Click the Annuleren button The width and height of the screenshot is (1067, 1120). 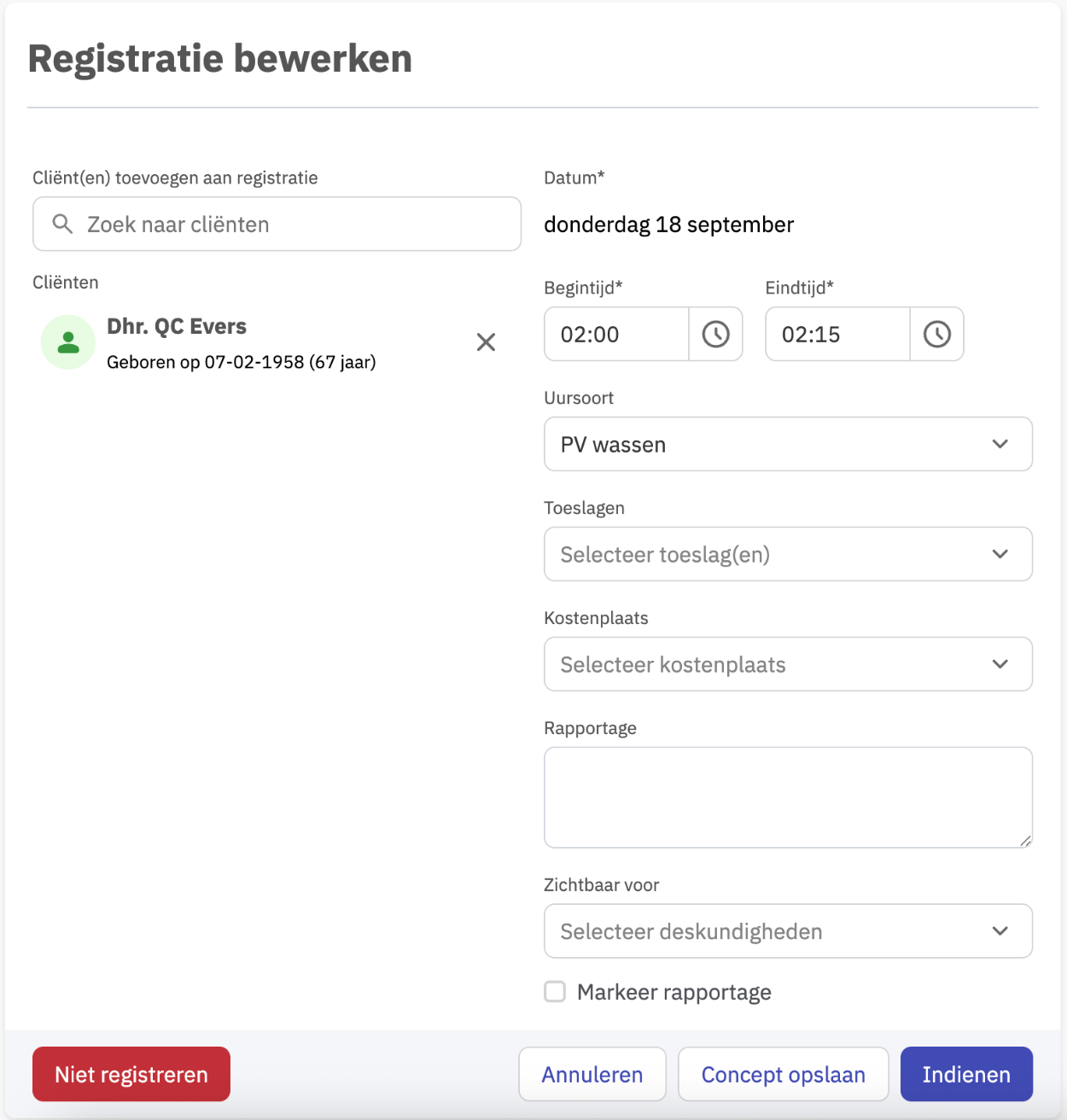point(592,1074)
